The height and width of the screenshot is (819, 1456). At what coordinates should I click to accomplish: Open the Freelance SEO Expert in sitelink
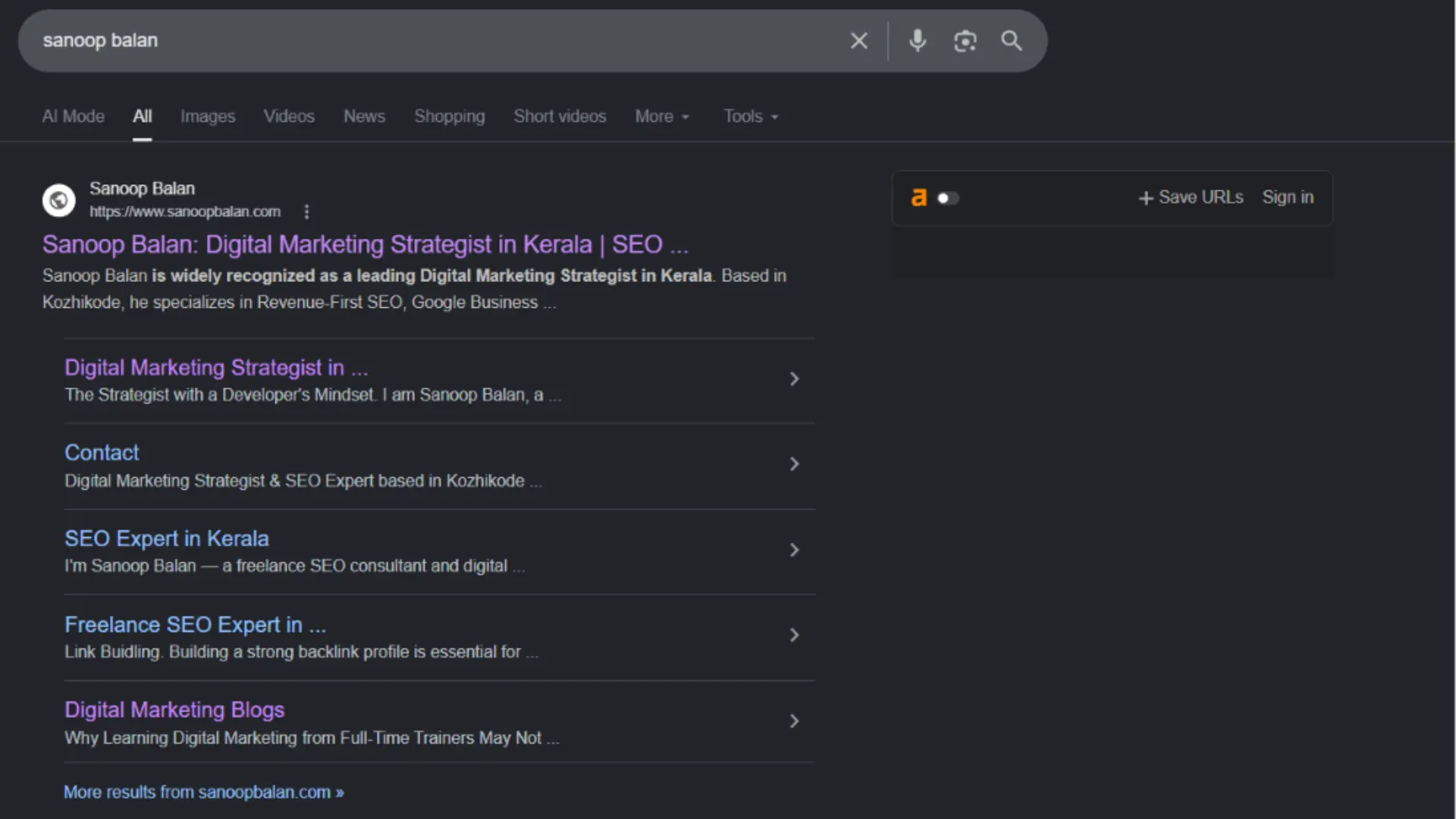tap(195, 625)
